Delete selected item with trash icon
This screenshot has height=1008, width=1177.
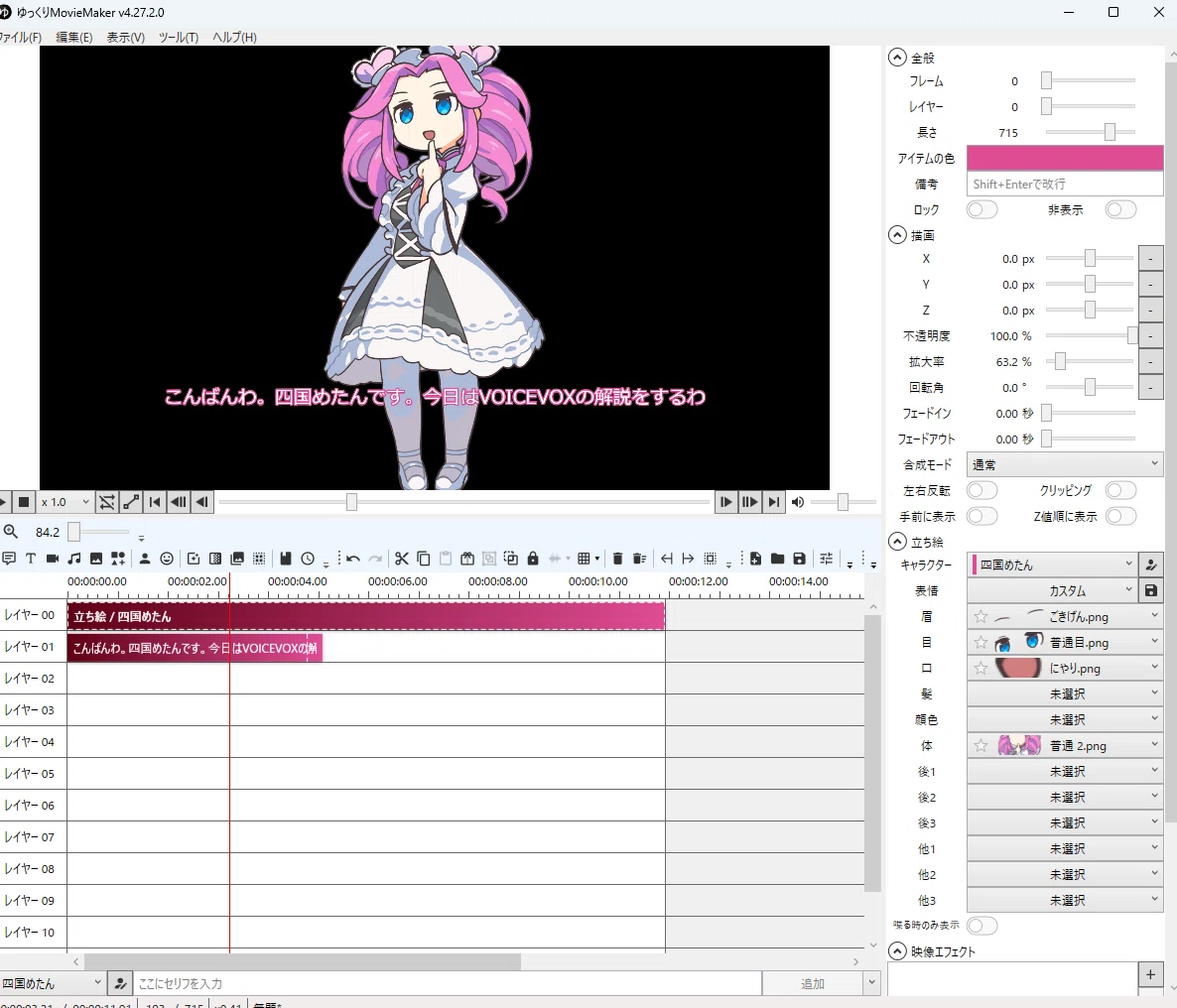617,559
